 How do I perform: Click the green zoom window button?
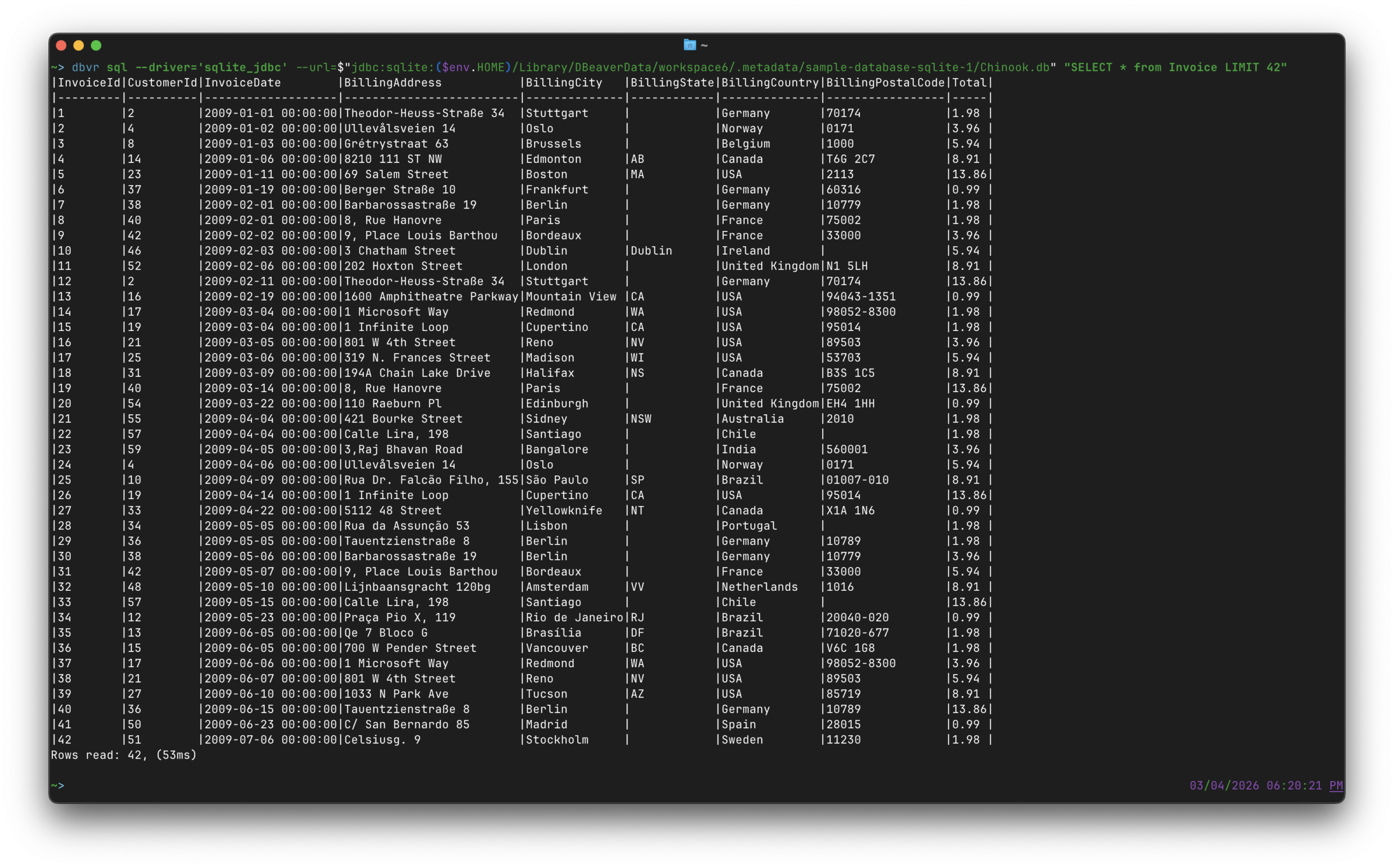pyautogui.click(x=96, y=45)
